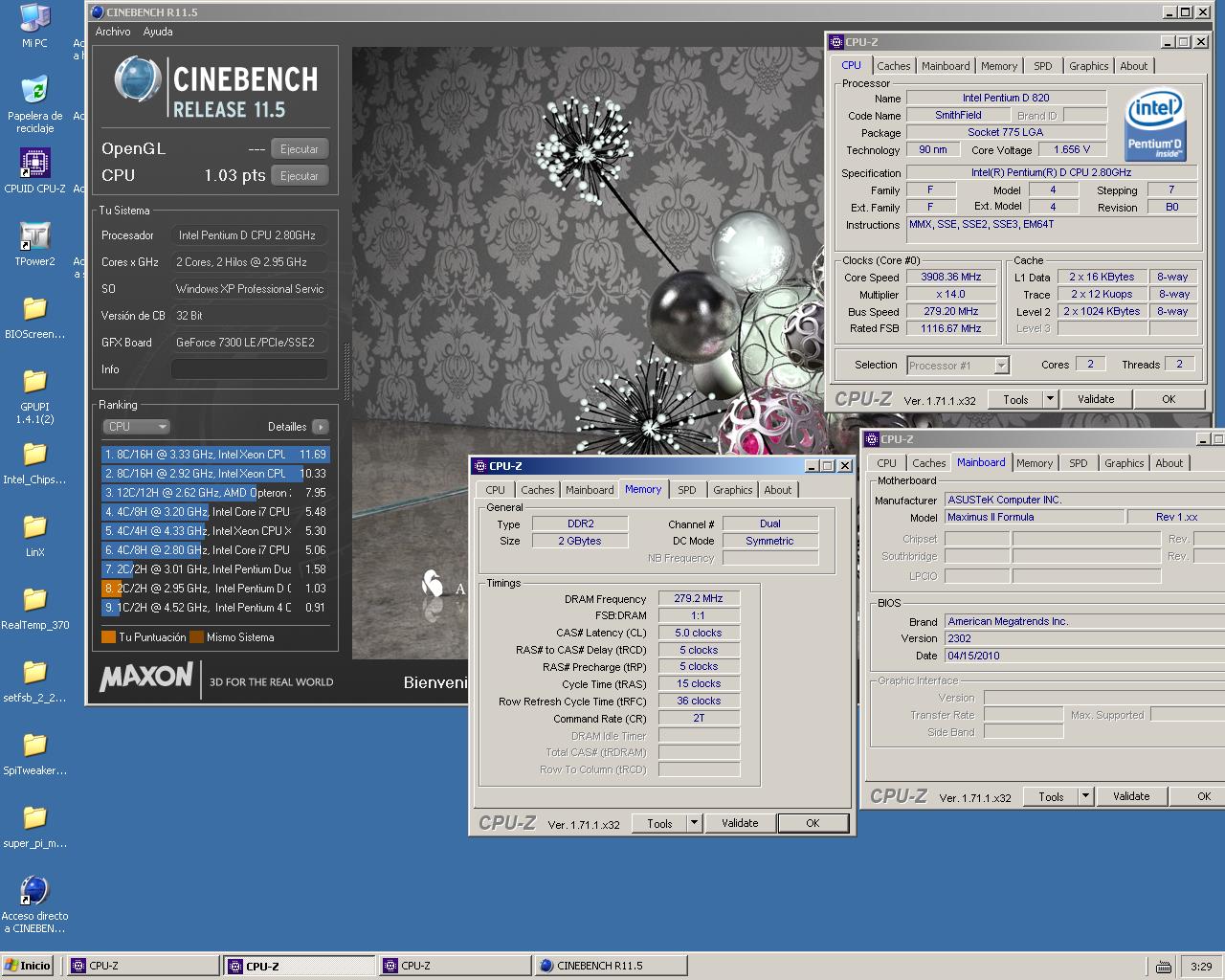Screen dimensions: 1225x980
Task: Open the super_pi_m folder icon
Action: (x=34, y=827)
